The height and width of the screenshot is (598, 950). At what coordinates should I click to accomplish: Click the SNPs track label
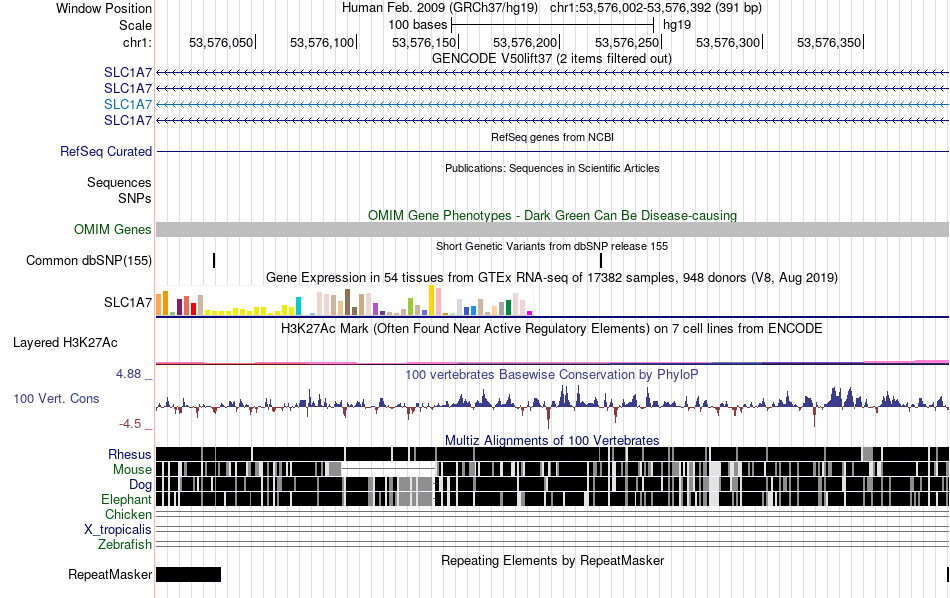(135, 198)
